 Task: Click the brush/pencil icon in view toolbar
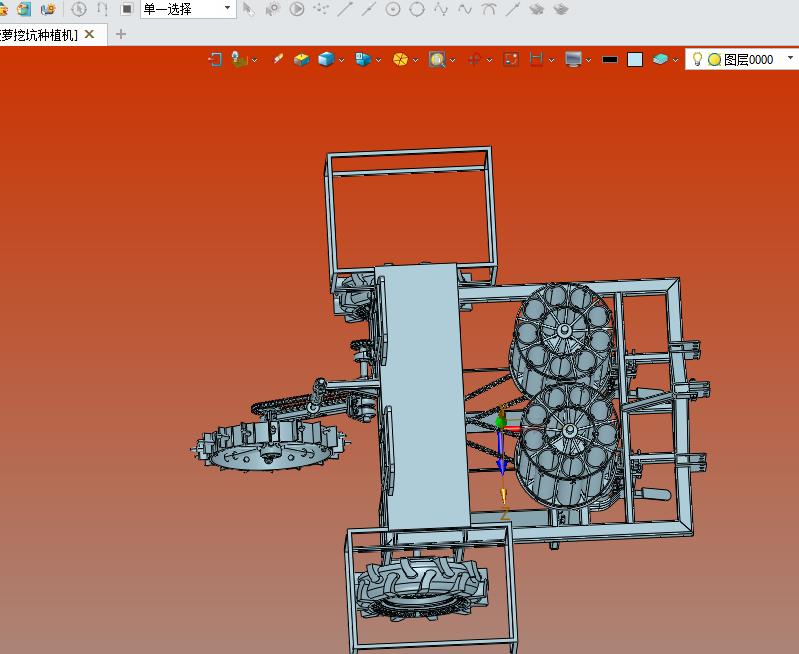[x=278, y=59]
